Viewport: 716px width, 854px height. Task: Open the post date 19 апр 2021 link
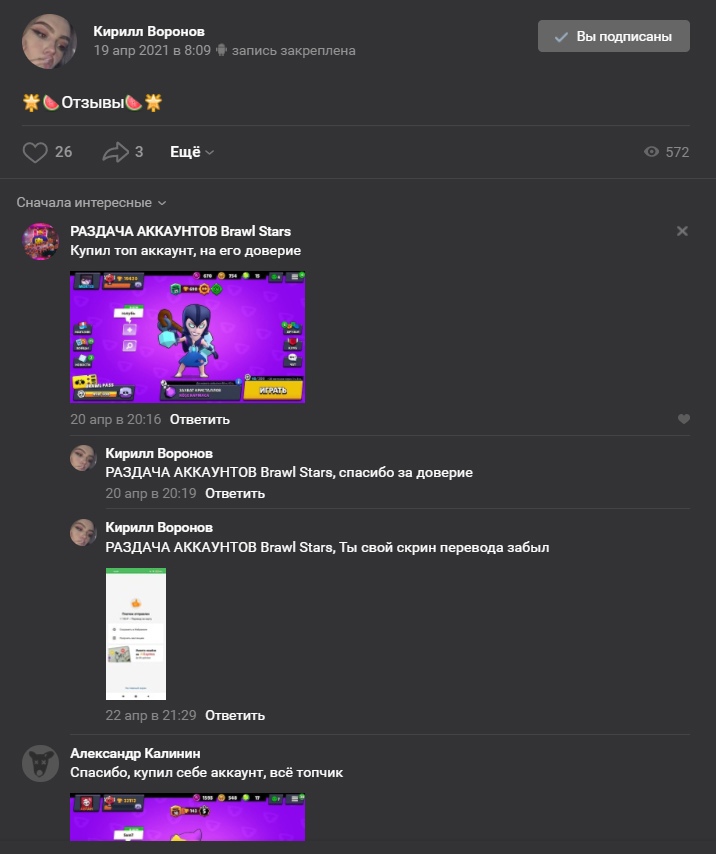[152, 51]
